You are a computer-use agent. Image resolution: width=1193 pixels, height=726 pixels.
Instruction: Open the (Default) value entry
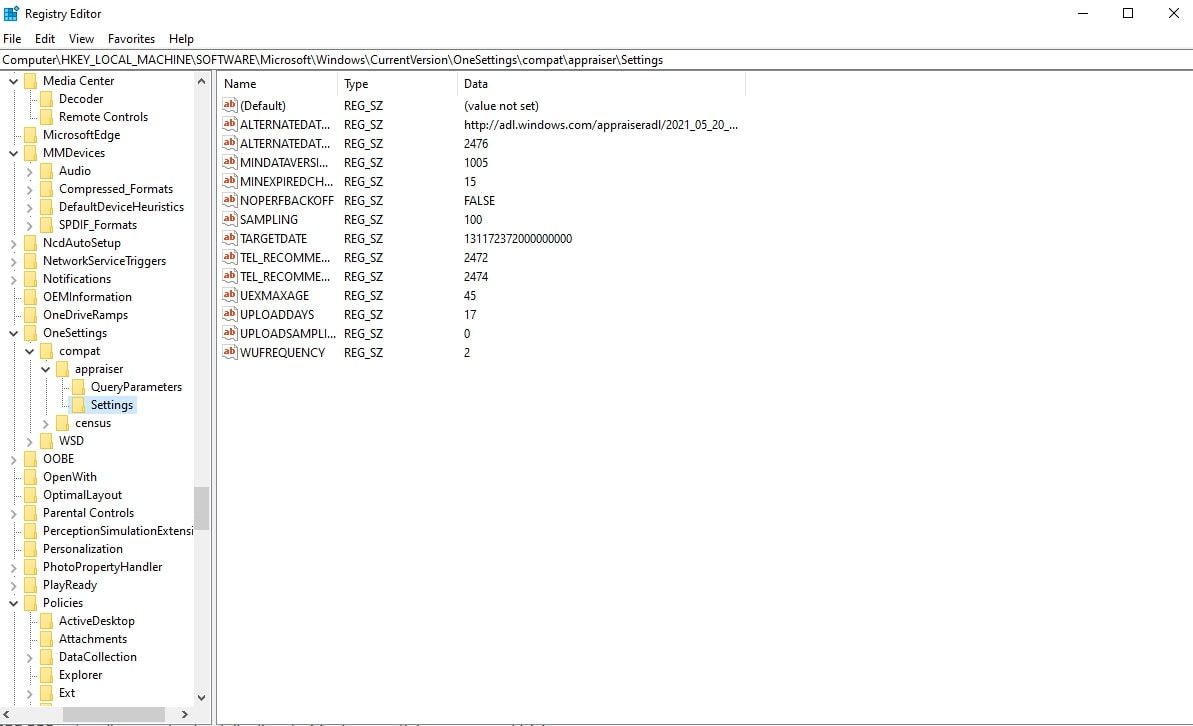260,105
